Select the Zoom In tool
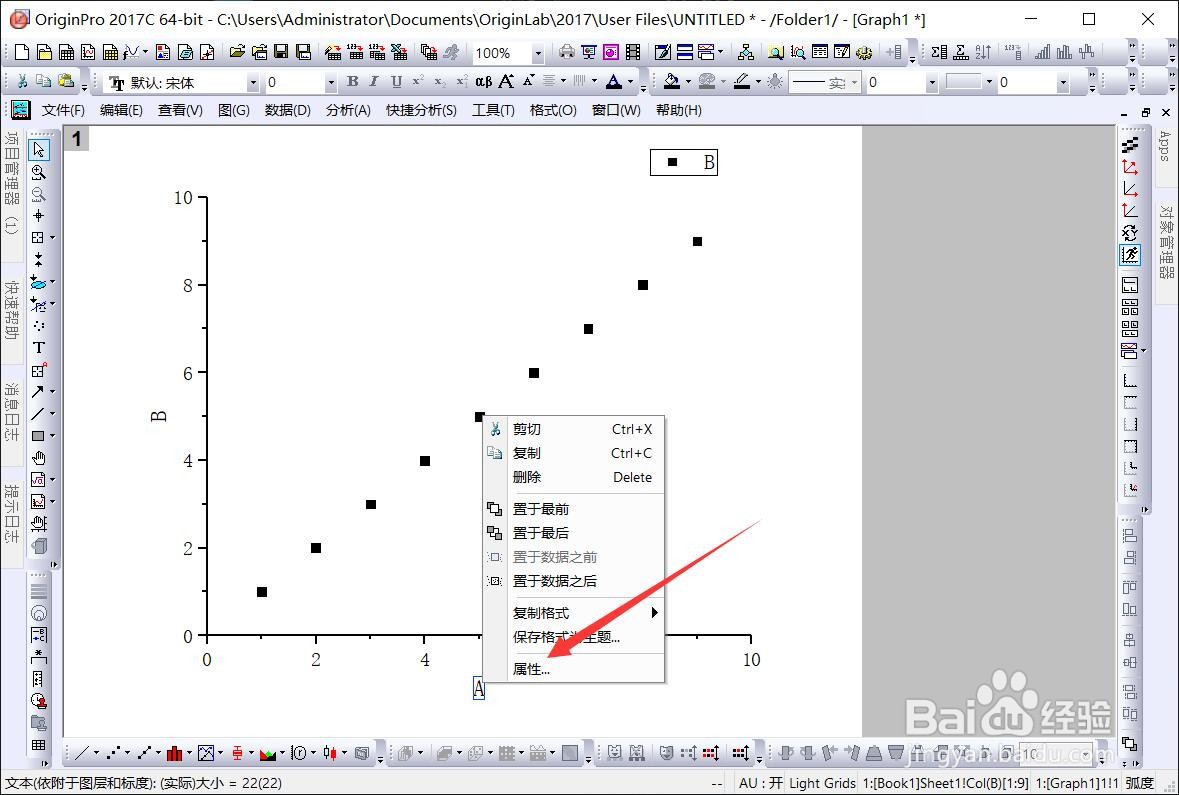The width and height of the screenshot is (1179, 795). tap(38, 172)
